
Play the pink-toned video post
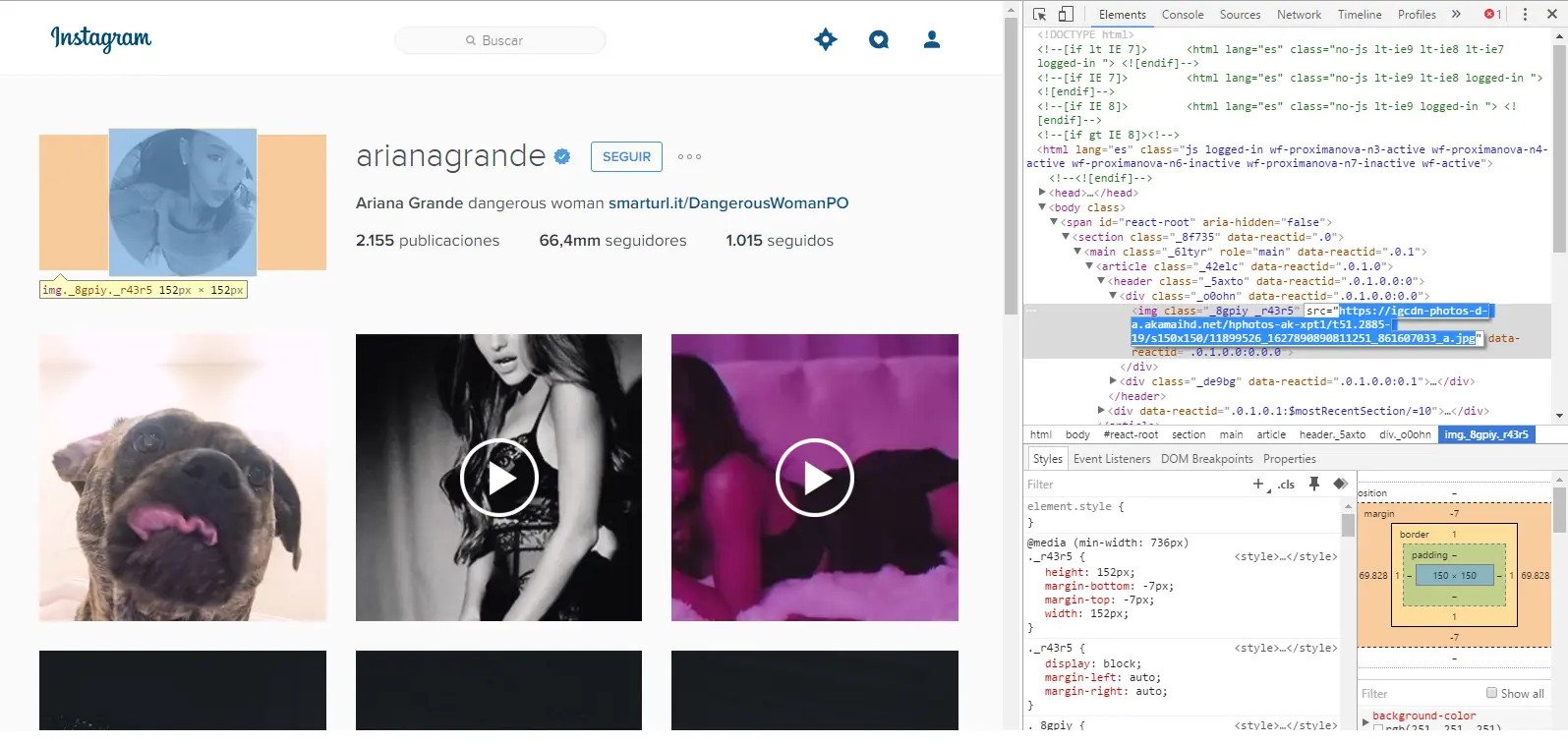click(x=815, y=478)
